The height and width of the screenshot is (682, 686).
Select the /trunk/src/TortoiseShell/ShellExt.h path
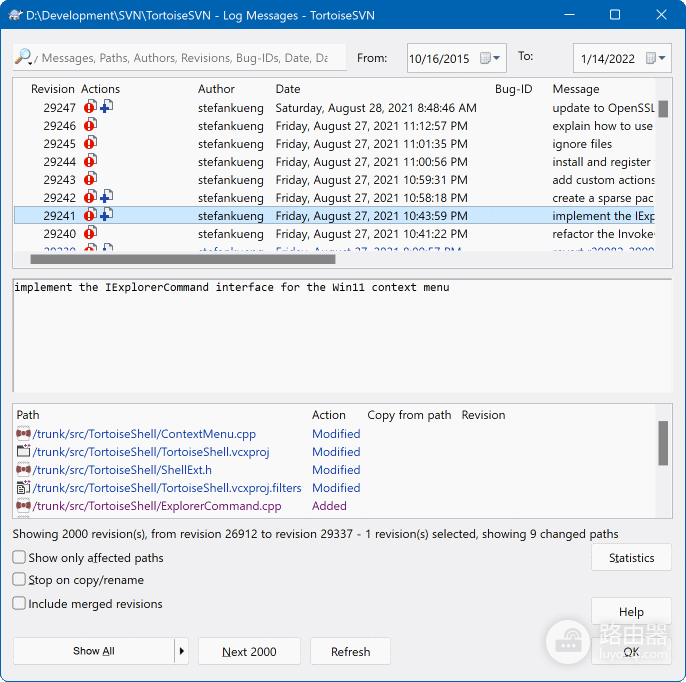click(122, 469)
